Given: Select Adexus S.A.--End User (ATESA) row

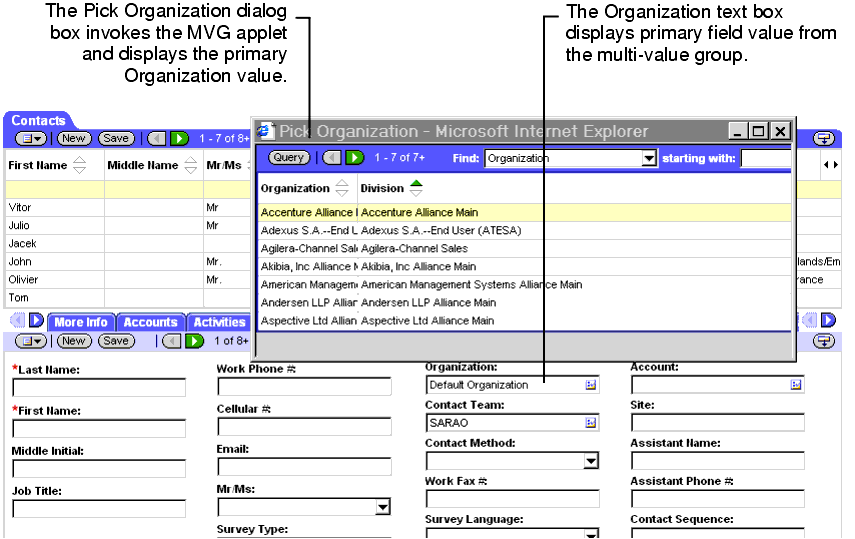Looking at the screenshot, I should [524, 230].
